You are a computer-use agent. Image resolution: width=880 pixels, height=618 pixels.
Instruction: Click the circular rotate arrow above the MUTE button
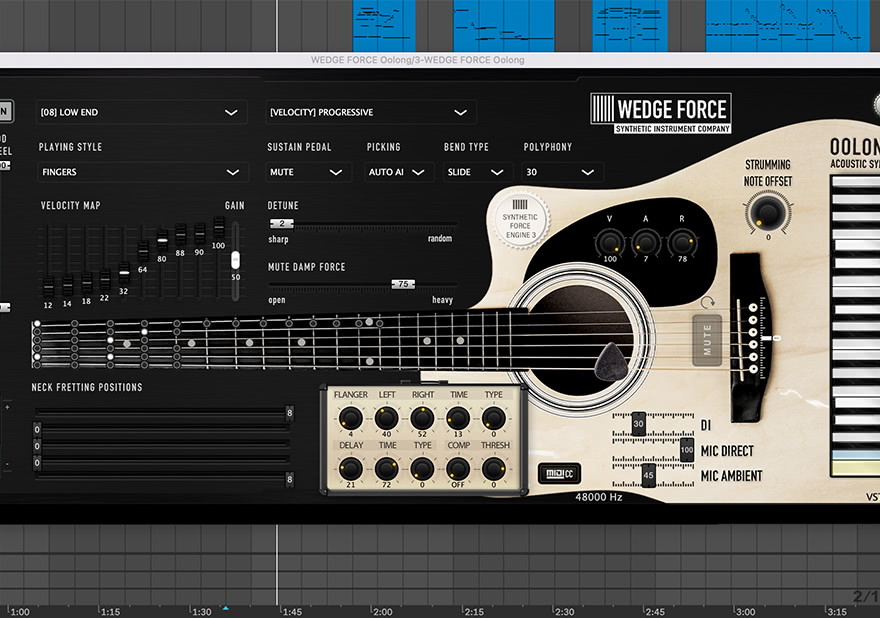pyautogui.click(x=707, y=303)
